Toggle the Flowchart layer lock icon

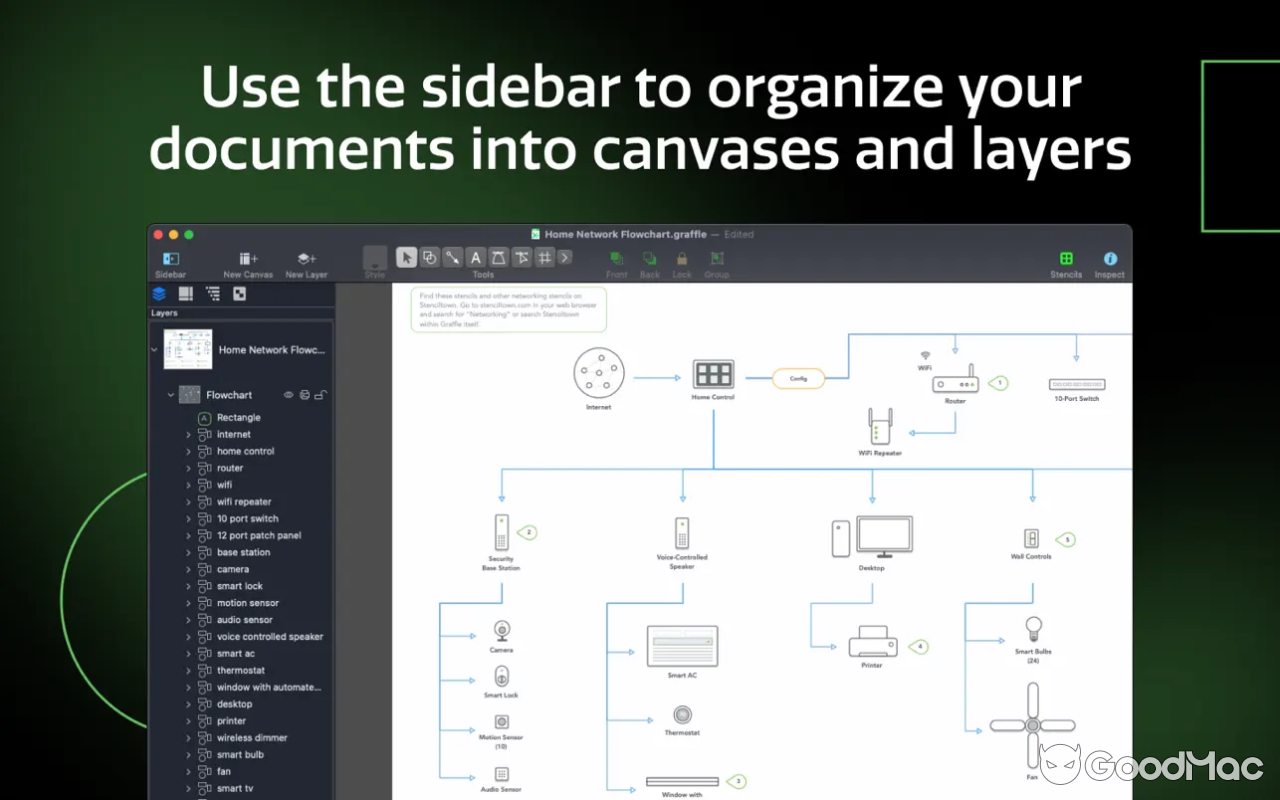tap(320, 395)
